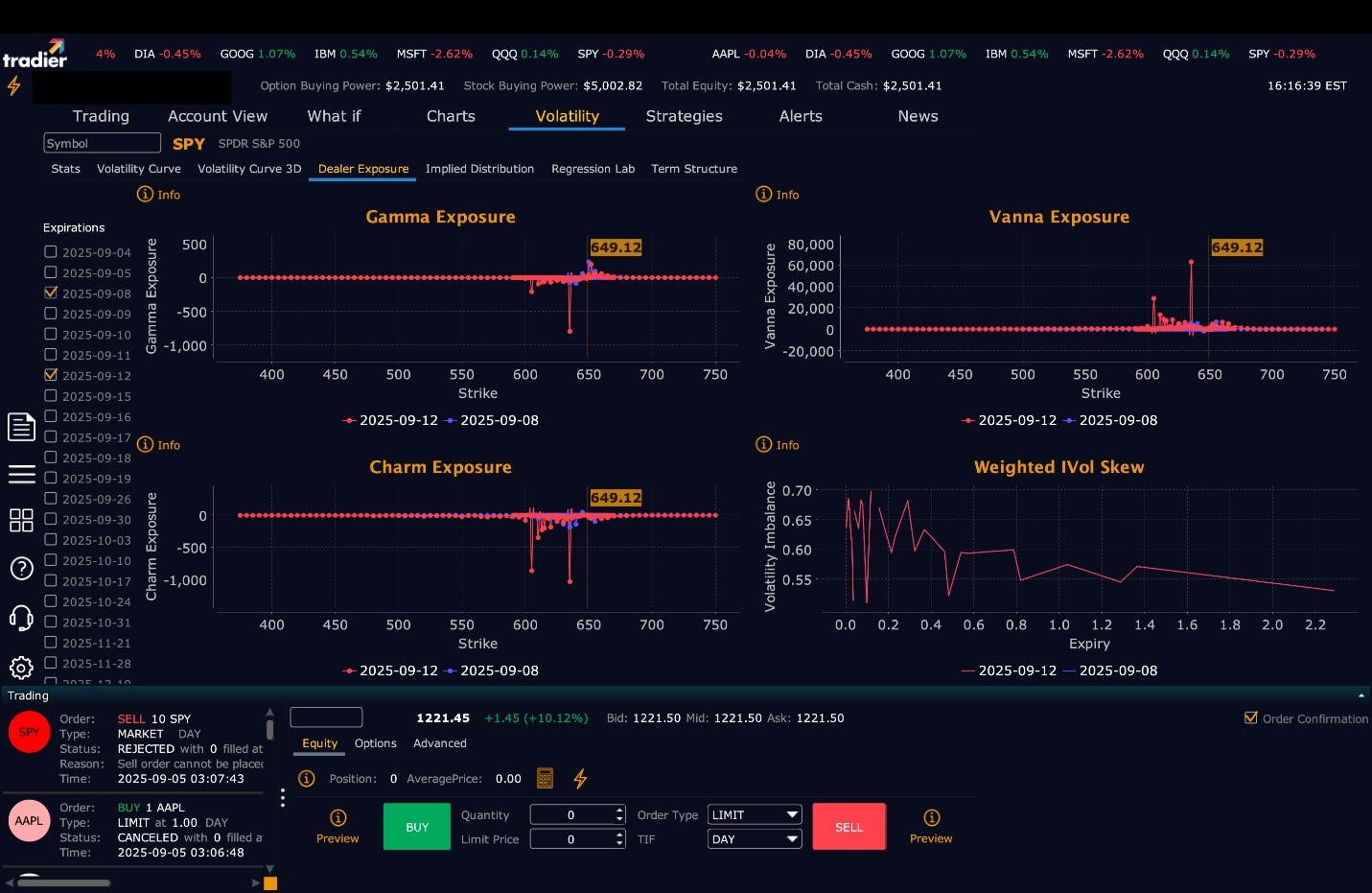1372x893 pixels.
Task: Open the Charts tab
Action: click(451, 116)
